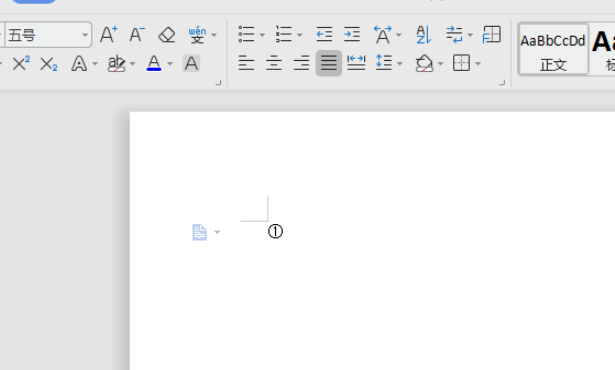Apply distributed alignment
Screen dimensions: 615x370
coord(356,63)
